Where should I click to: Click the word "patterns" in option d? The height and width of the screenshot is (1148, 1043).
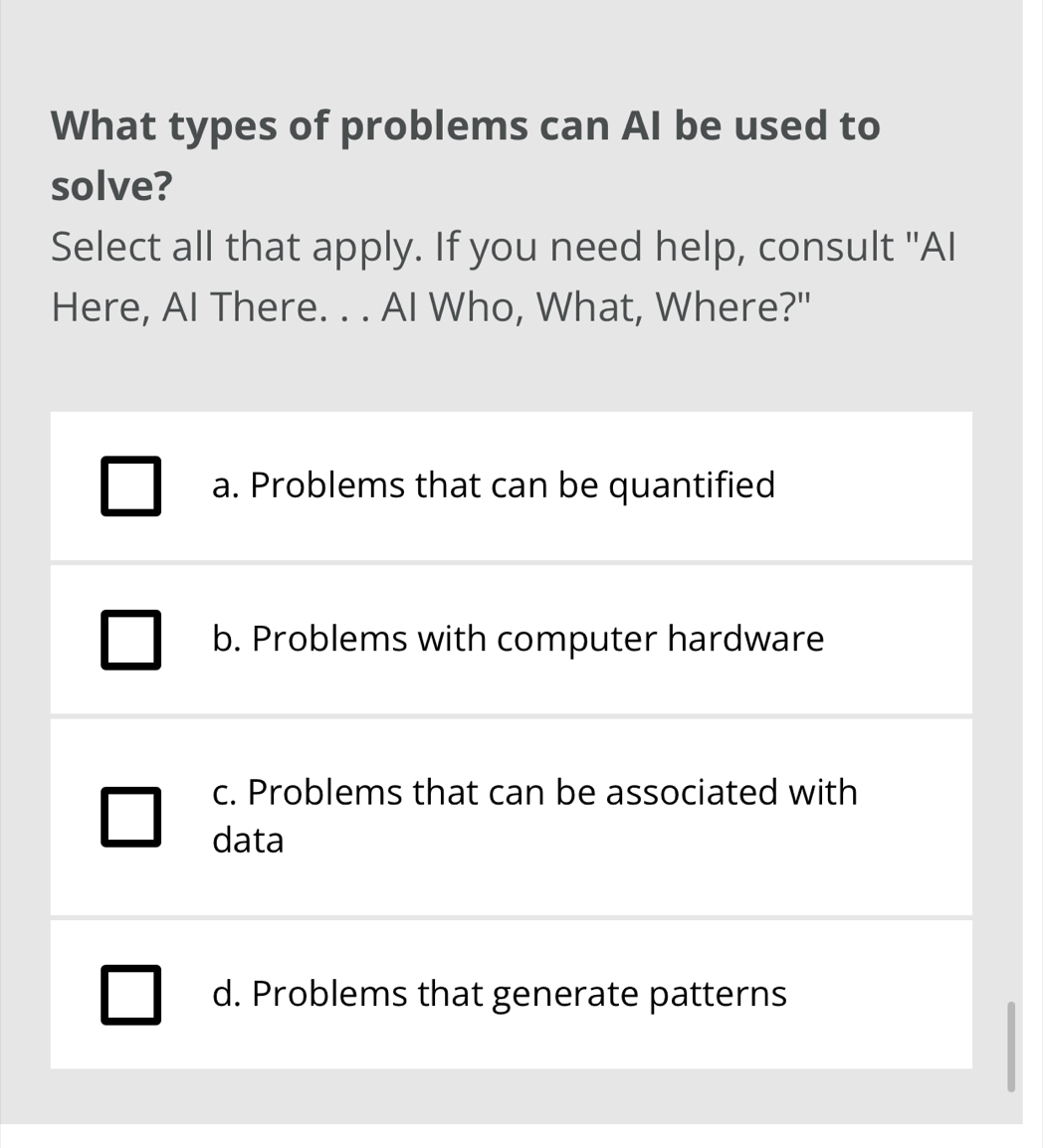tap(718, 994)
